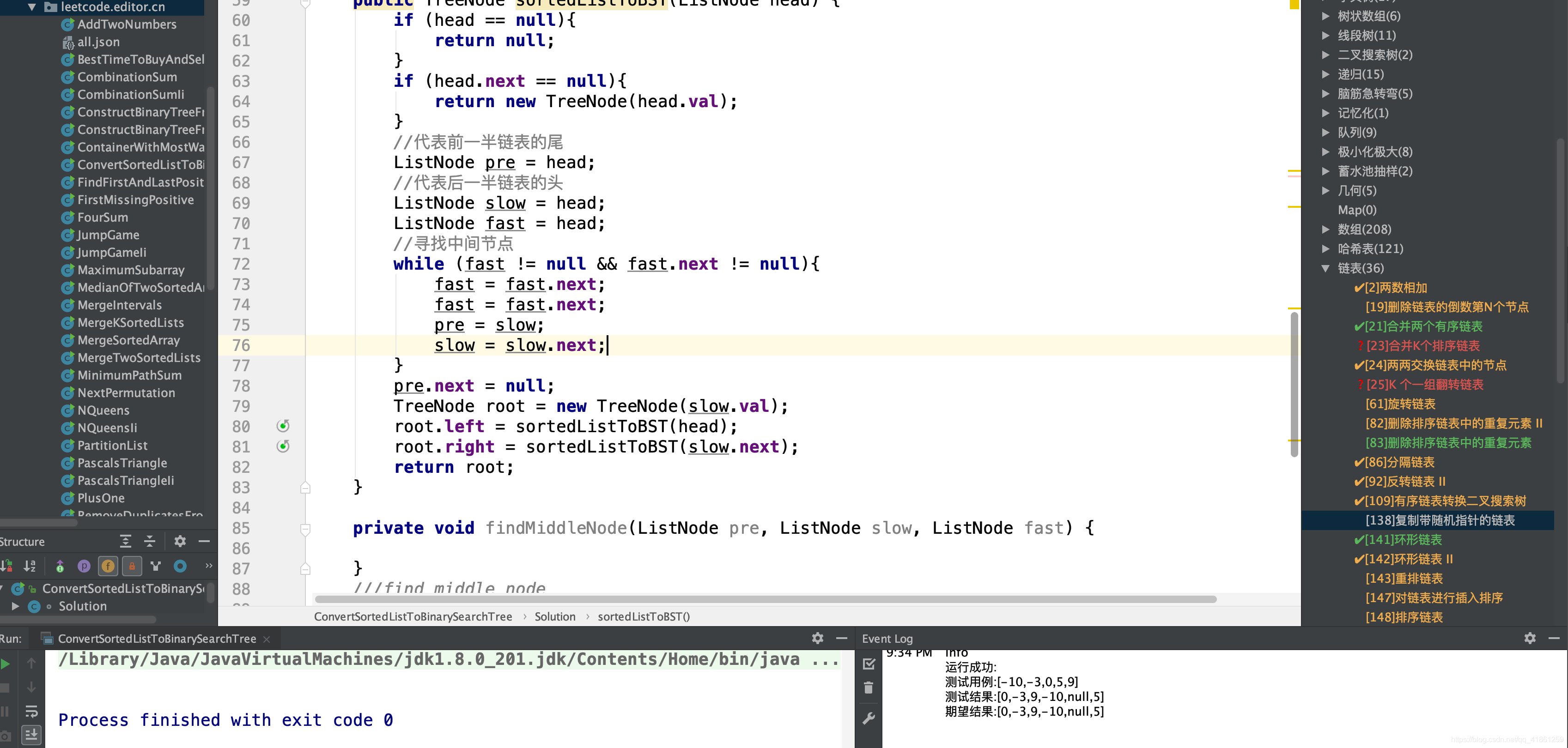Clear all events with trash icon
The width and height of the screenshot is (1568, 748).
pyautogui.click(x=869, y=688)
